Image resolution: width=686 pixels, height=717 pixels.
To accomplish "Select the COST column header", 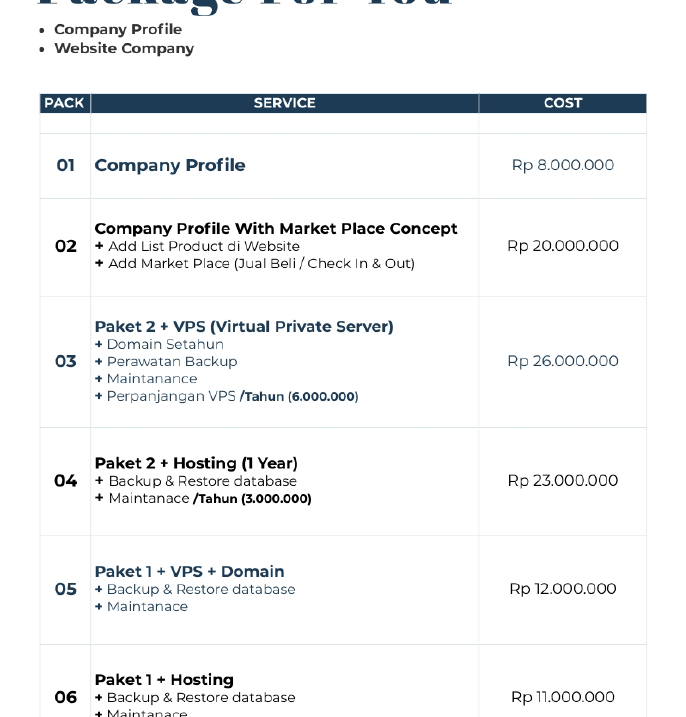I will tap(562, 103).
